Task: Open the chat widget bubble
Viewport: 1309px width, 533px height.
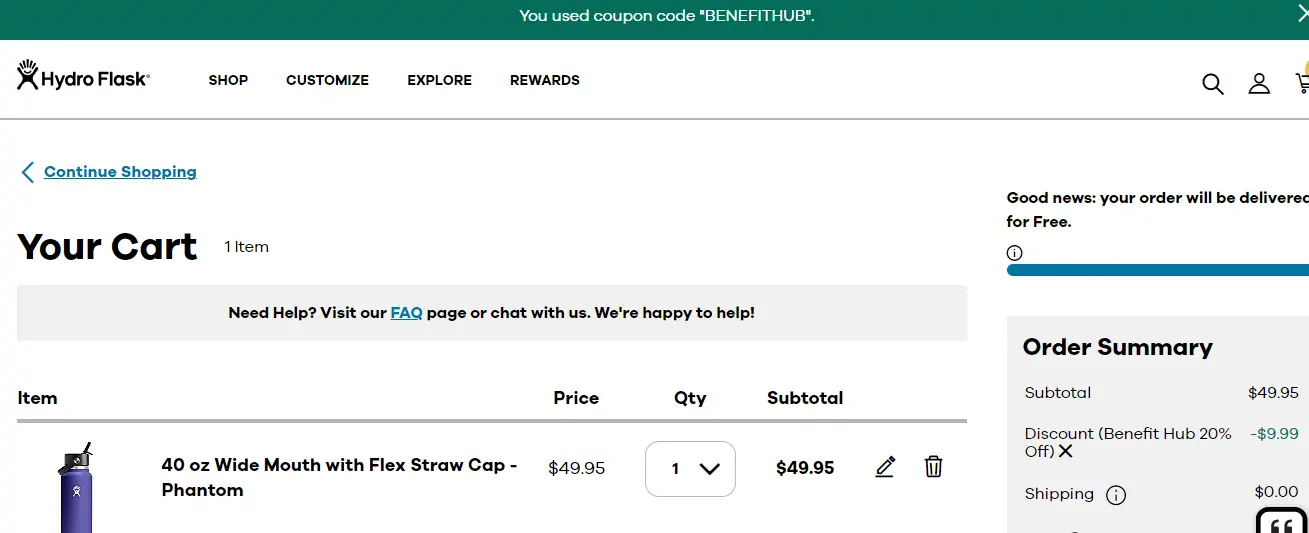Action: pos(1282,523)
